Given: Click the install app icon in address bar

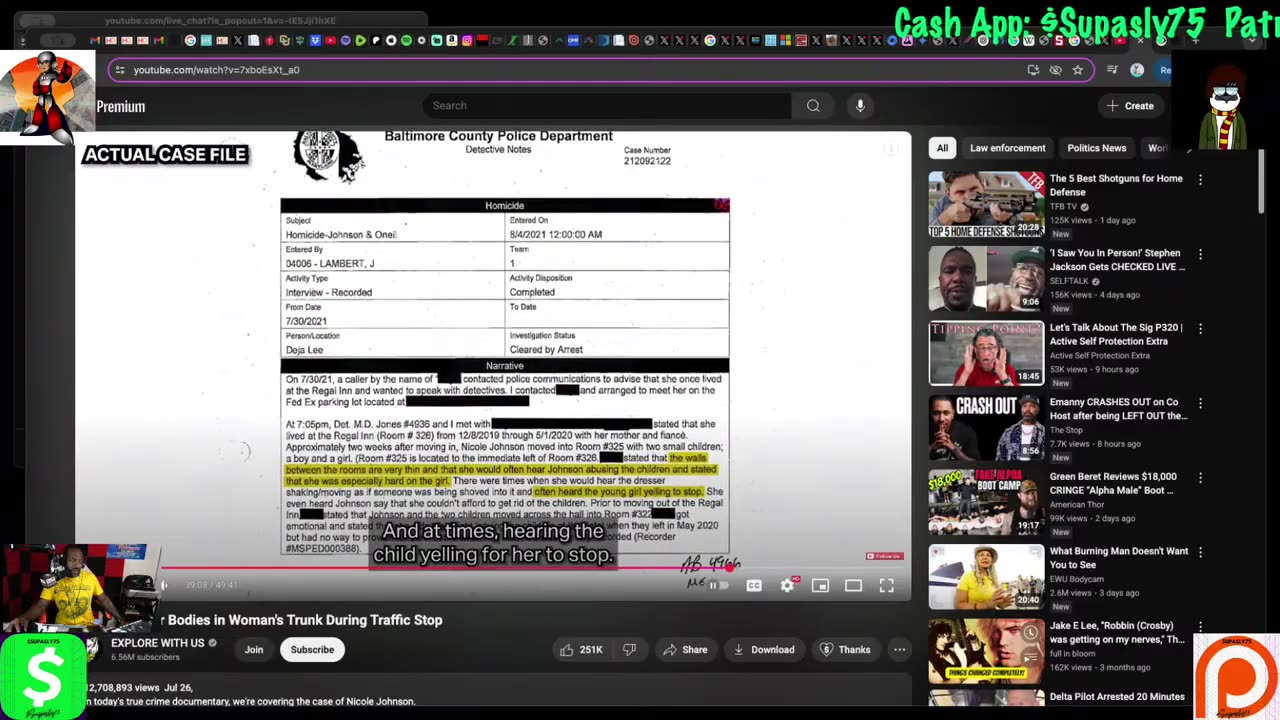Looking at the screenshot, I should point(1033,70).
